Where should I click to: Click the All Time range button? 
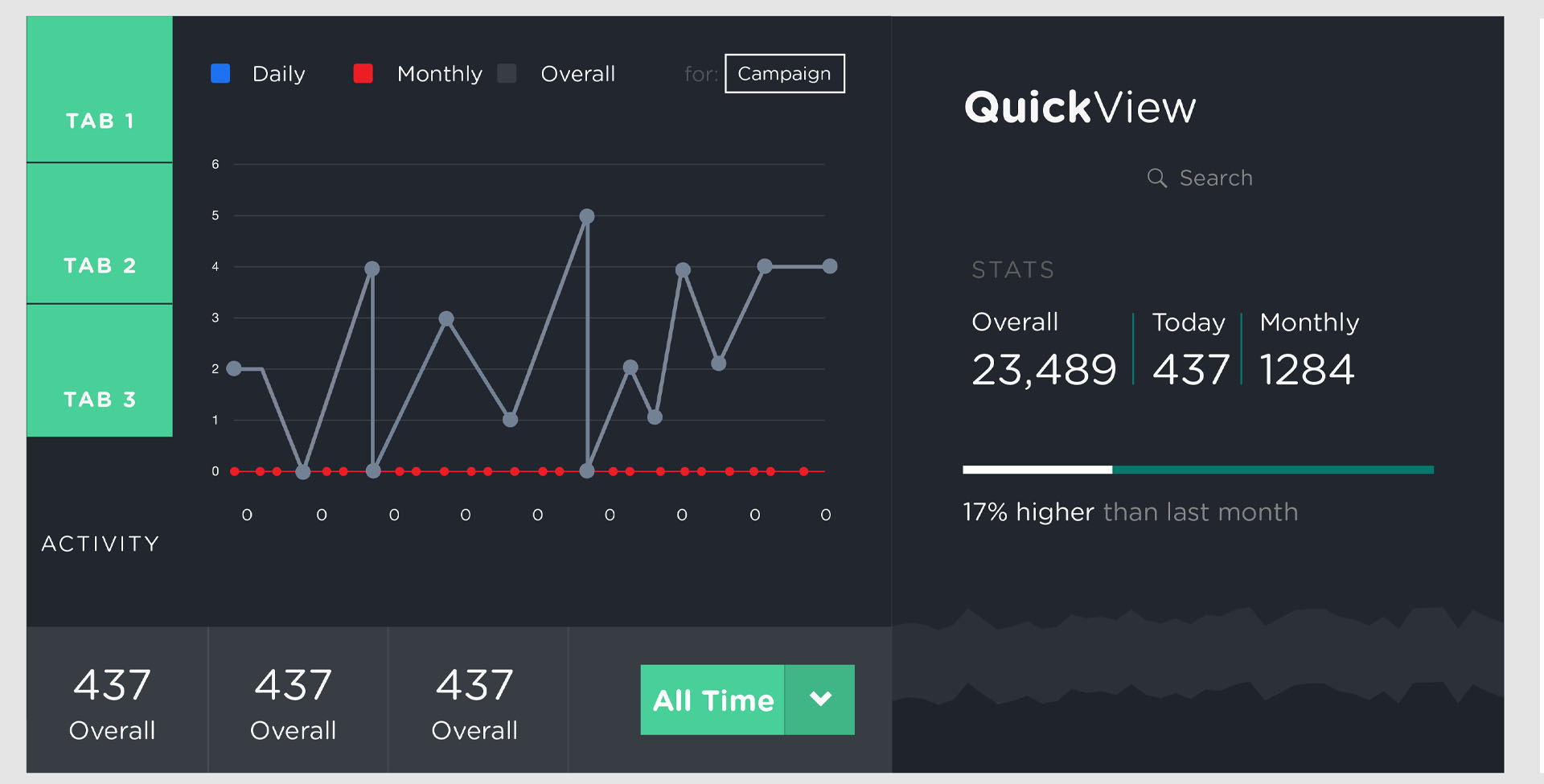712,700
